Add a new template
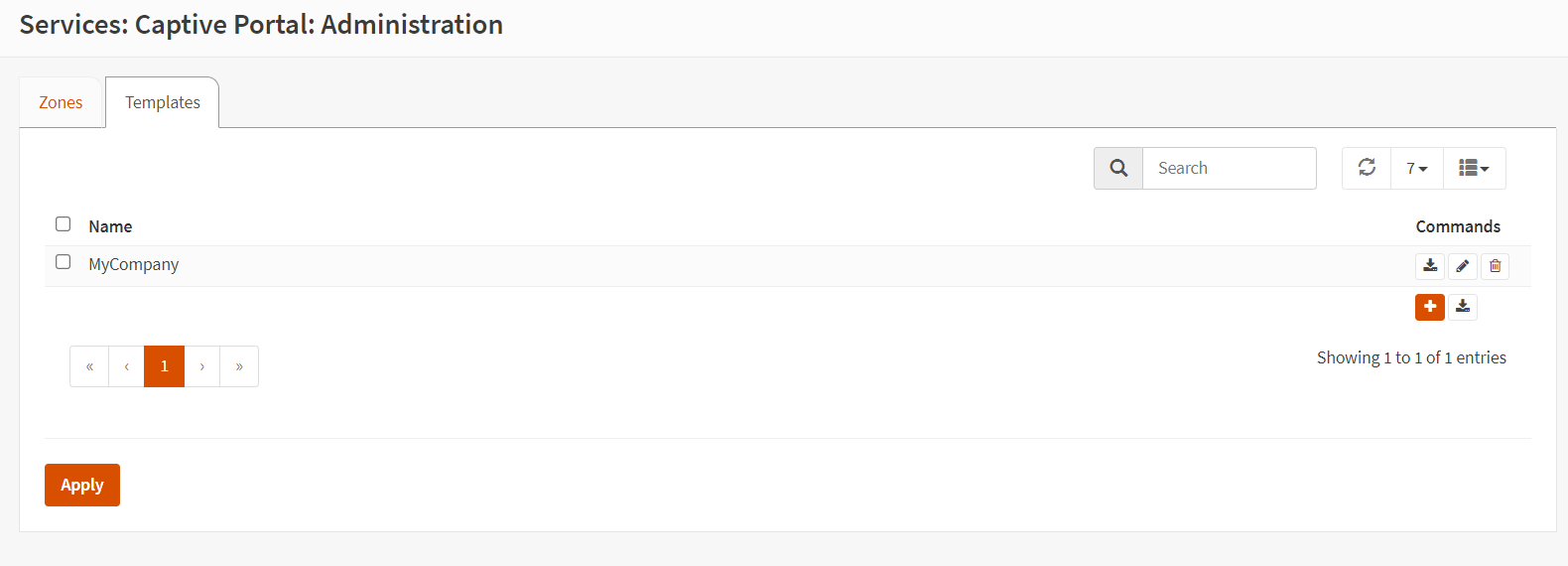1568x566 pixels. [1430, 307]
